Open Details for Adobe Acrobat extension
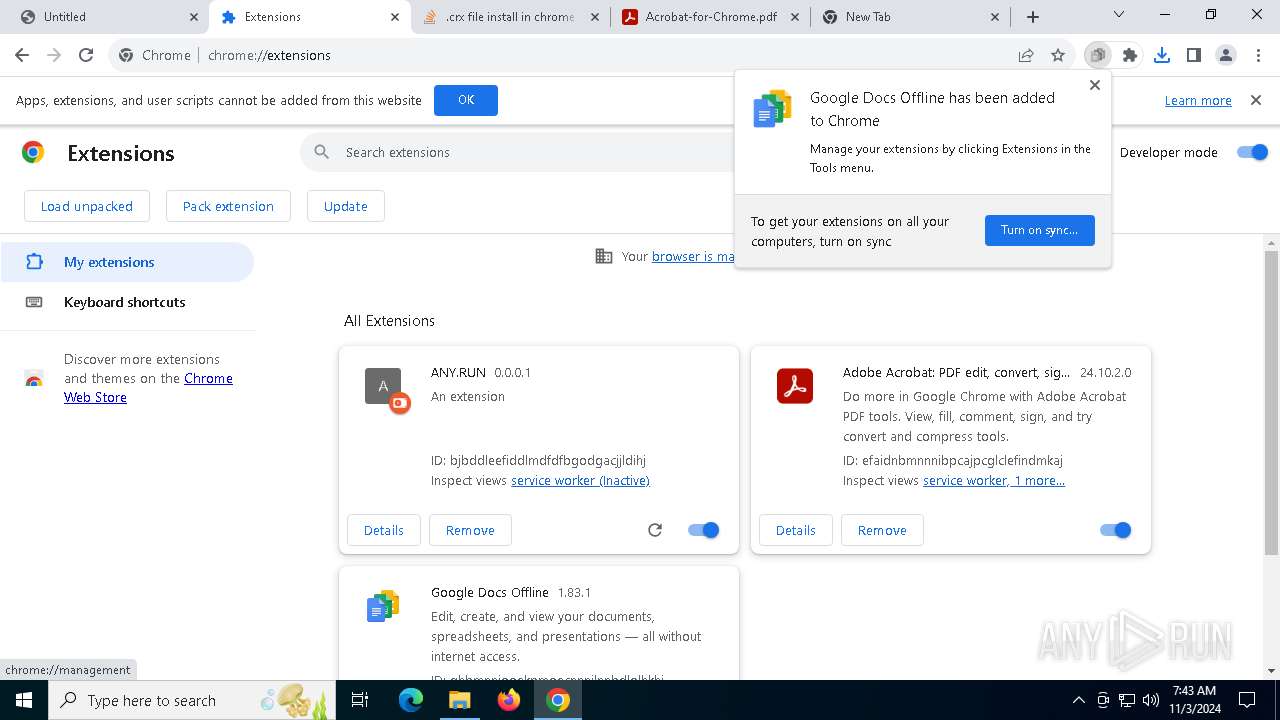This screenshot has width=1280, height=720. pyautogui.click(x=796, y=530)
